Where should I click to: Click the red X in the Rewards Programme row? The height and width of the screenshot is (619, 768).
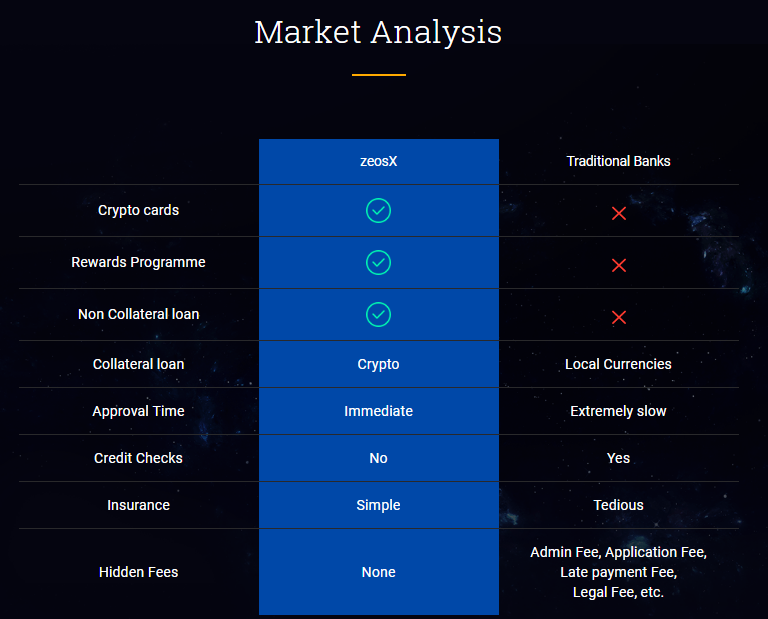point(619,265)
